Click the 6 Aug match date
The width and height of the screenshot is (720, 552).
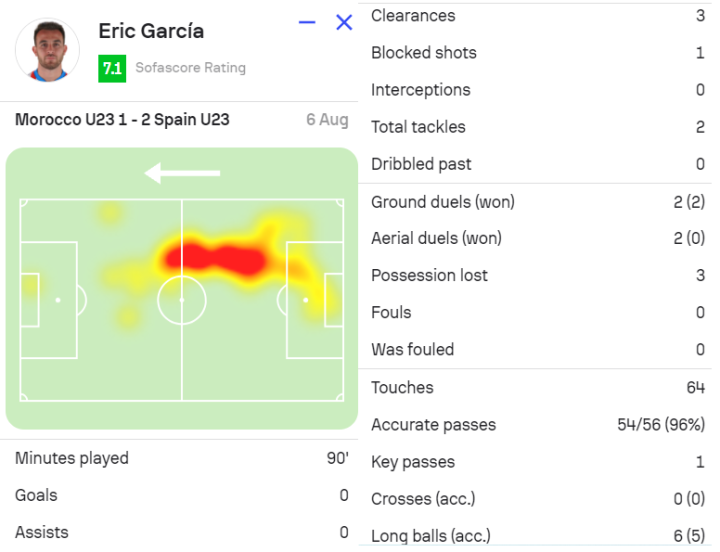pyautogui.click(x=327, y=120)
